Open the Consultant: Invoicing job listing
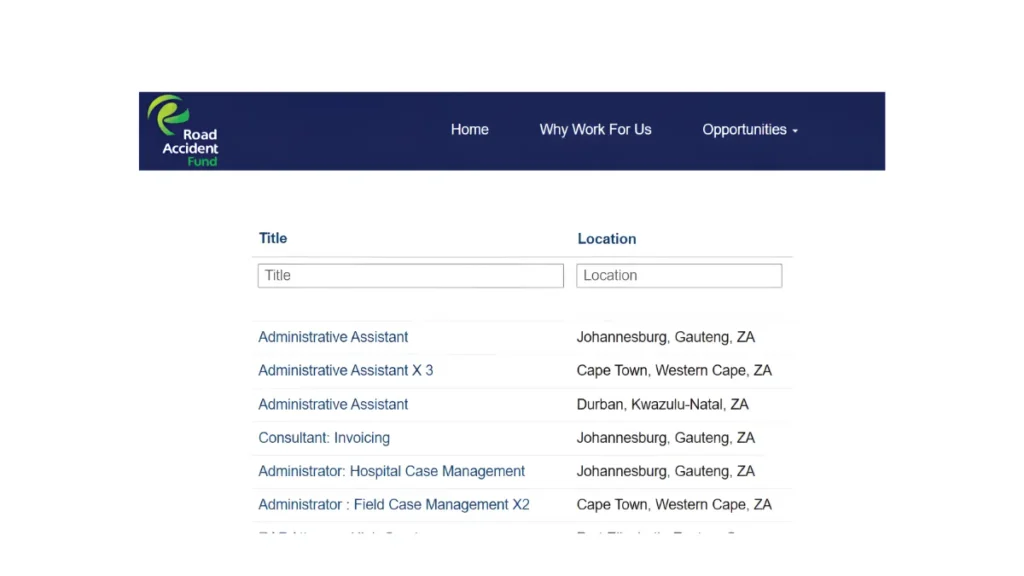Screen dimensions: 1024x576 point(324,438)
